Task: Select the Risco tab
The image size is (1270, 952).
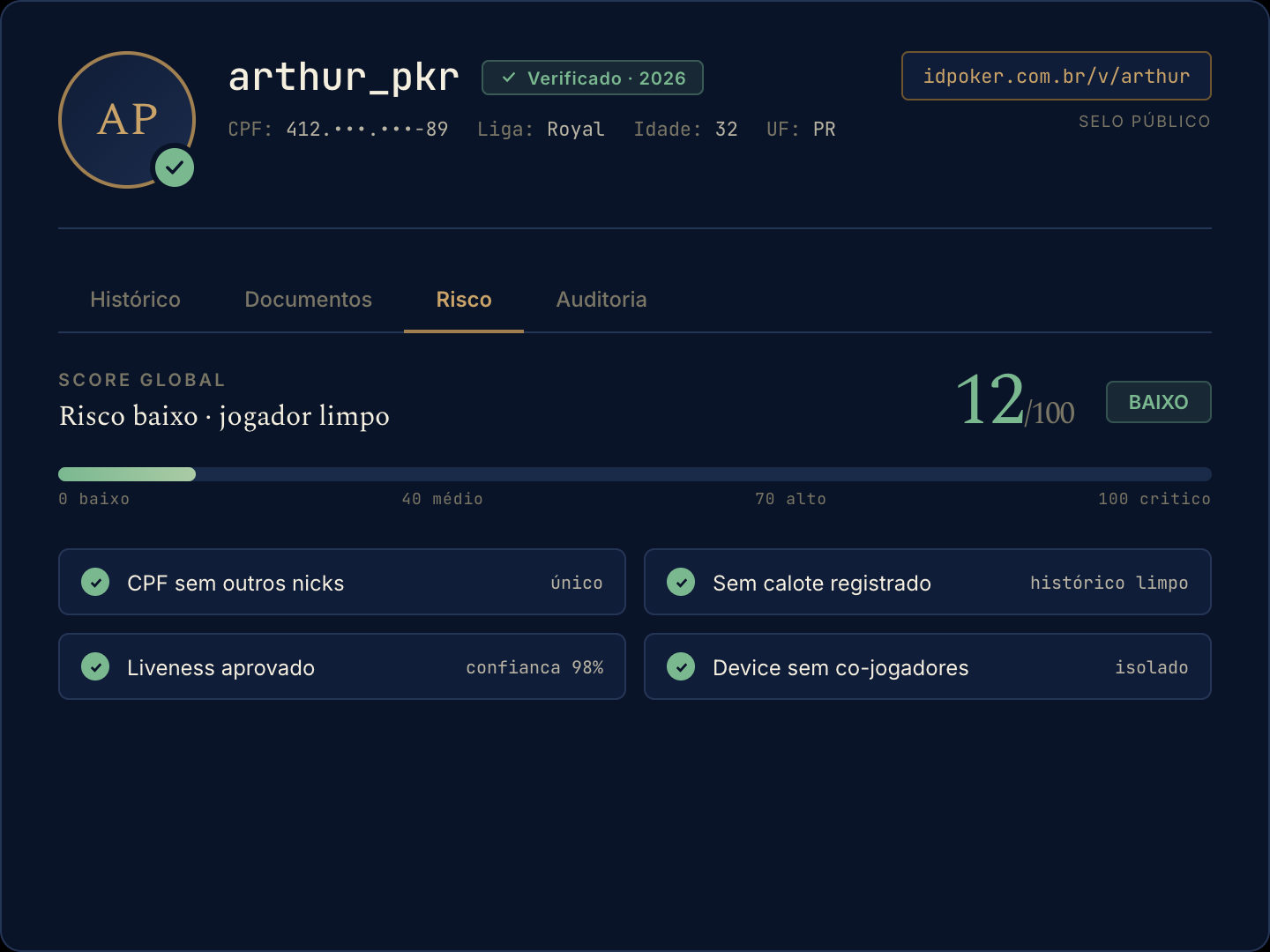Action: pos(464,300)
